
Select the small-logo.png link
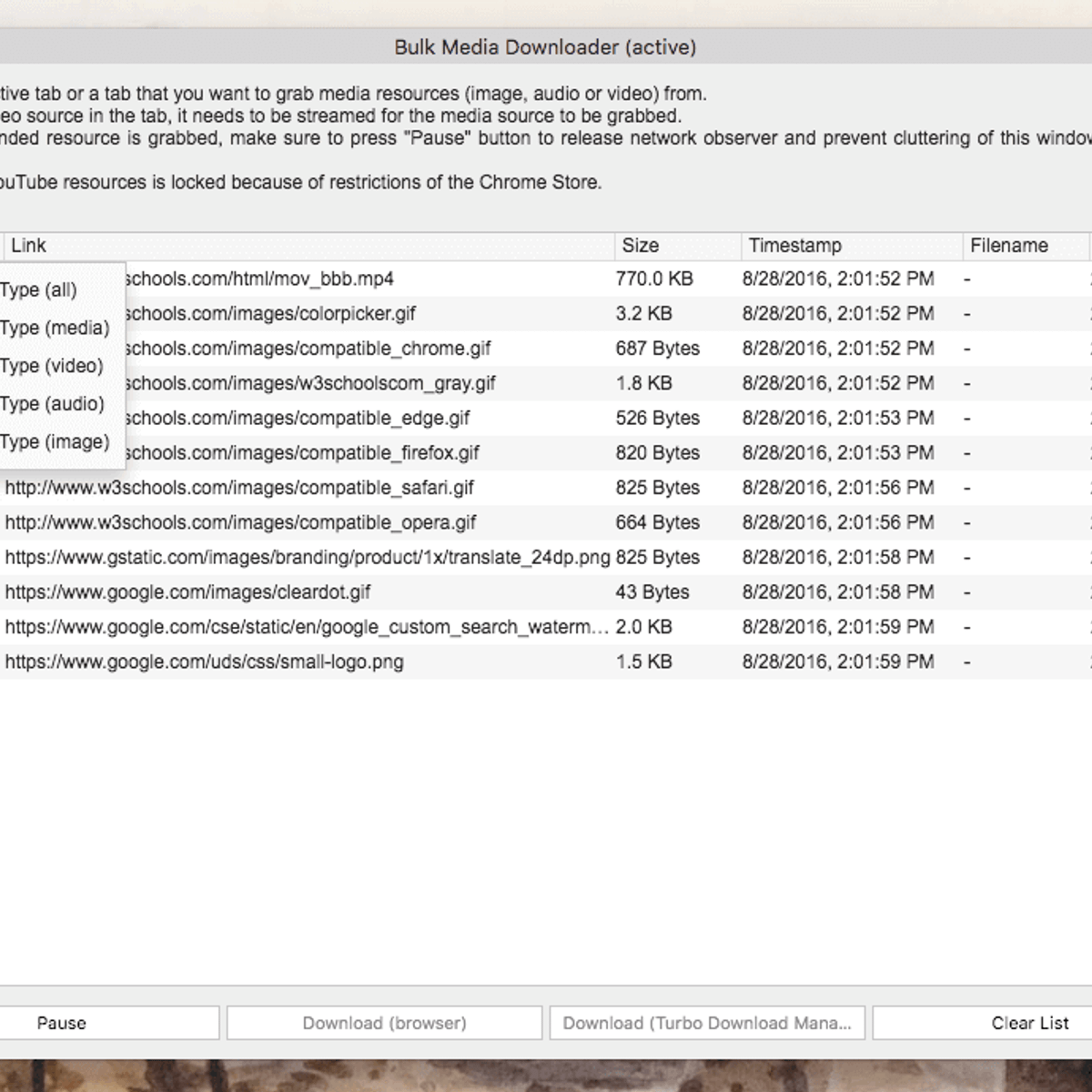coord(204,662)
